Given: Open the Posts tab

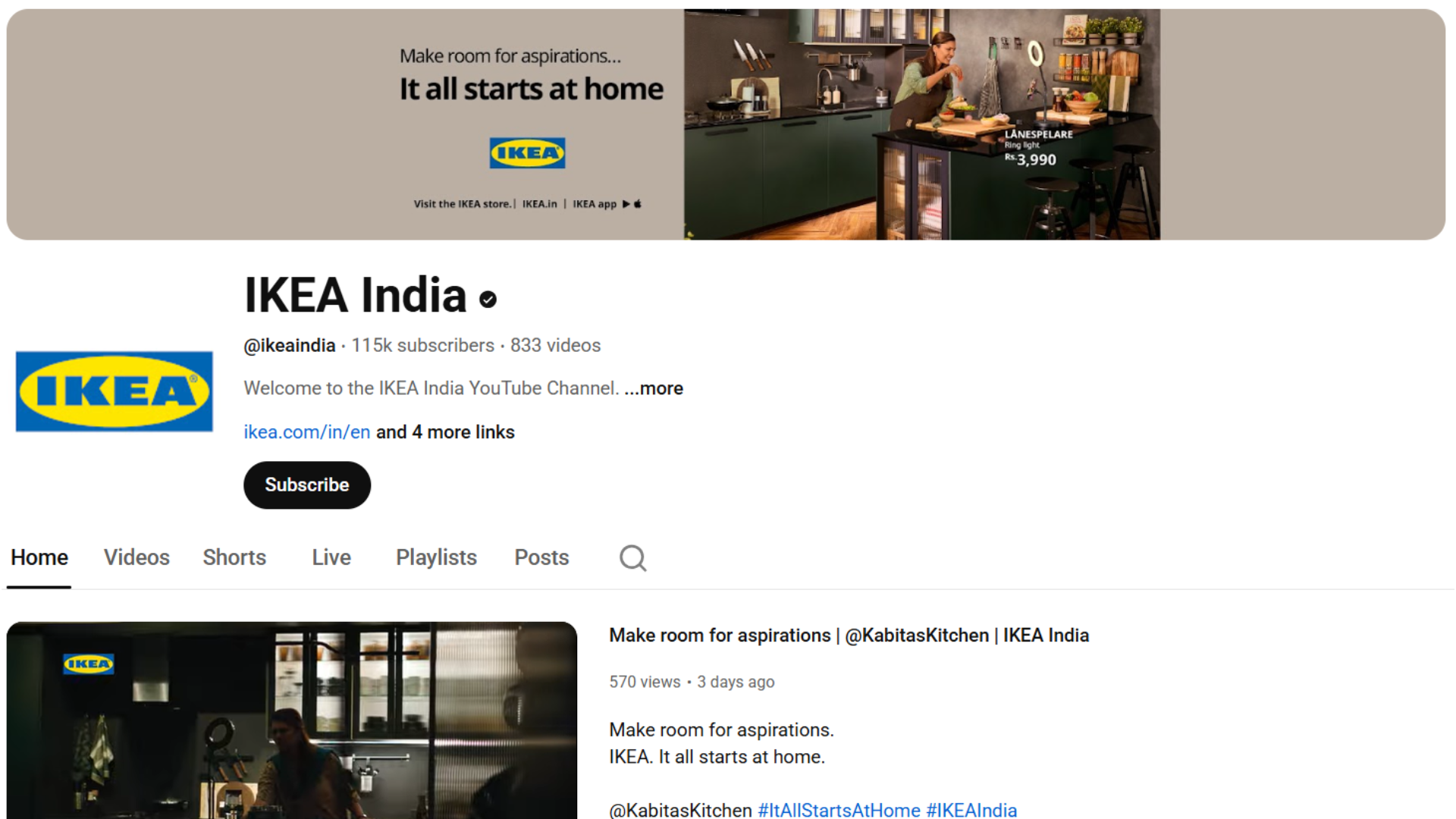Looking at the screenshot, I should 541,557.
